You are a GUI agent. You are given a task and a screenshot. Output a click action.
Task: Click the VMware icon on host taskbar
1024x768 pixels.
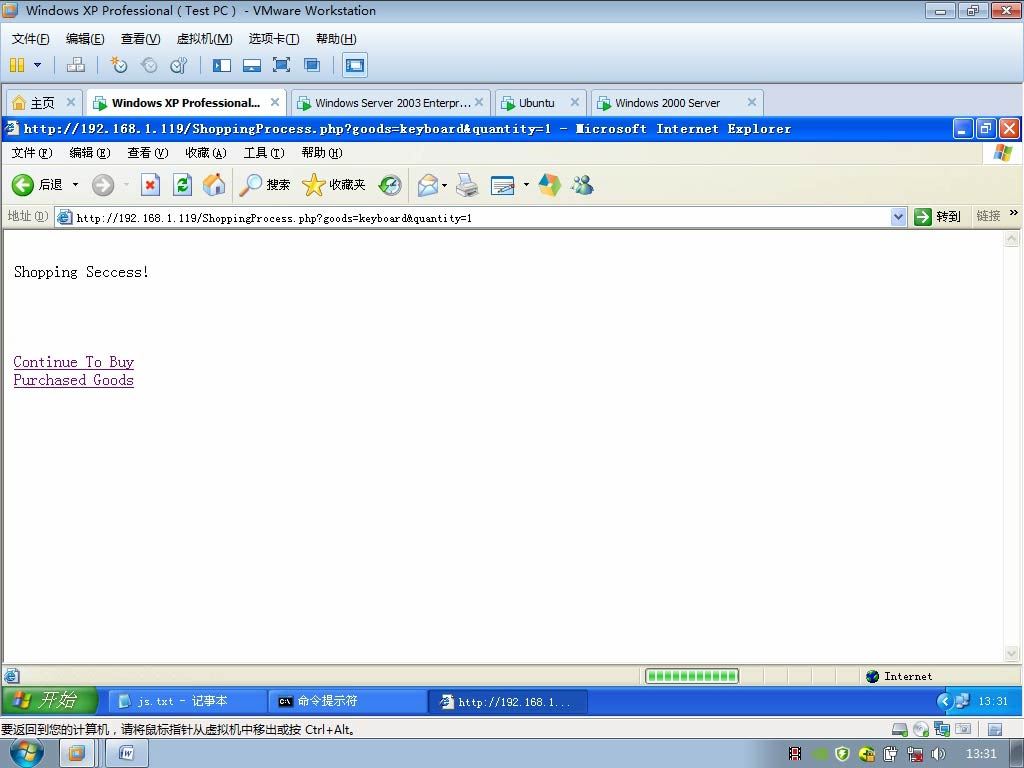[76, 754]
